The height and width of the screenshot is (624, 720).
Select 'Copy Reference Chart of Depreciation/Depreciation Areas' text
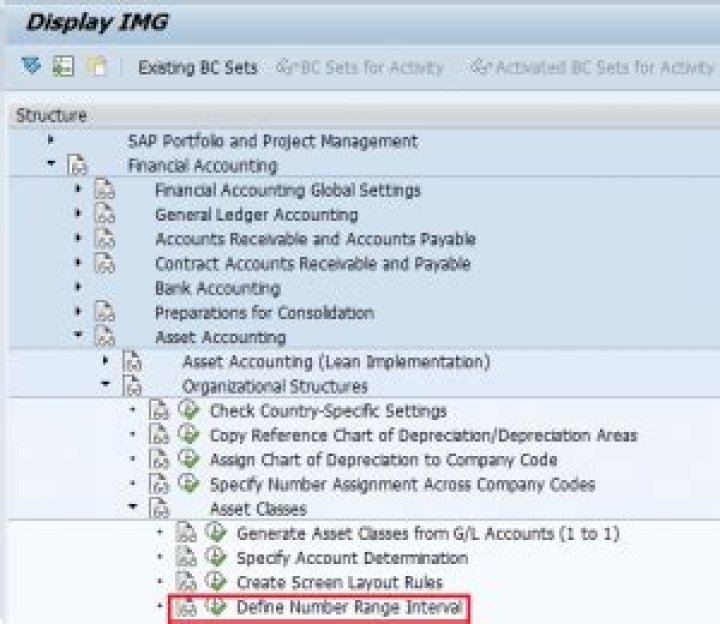(x=424, y=435)
